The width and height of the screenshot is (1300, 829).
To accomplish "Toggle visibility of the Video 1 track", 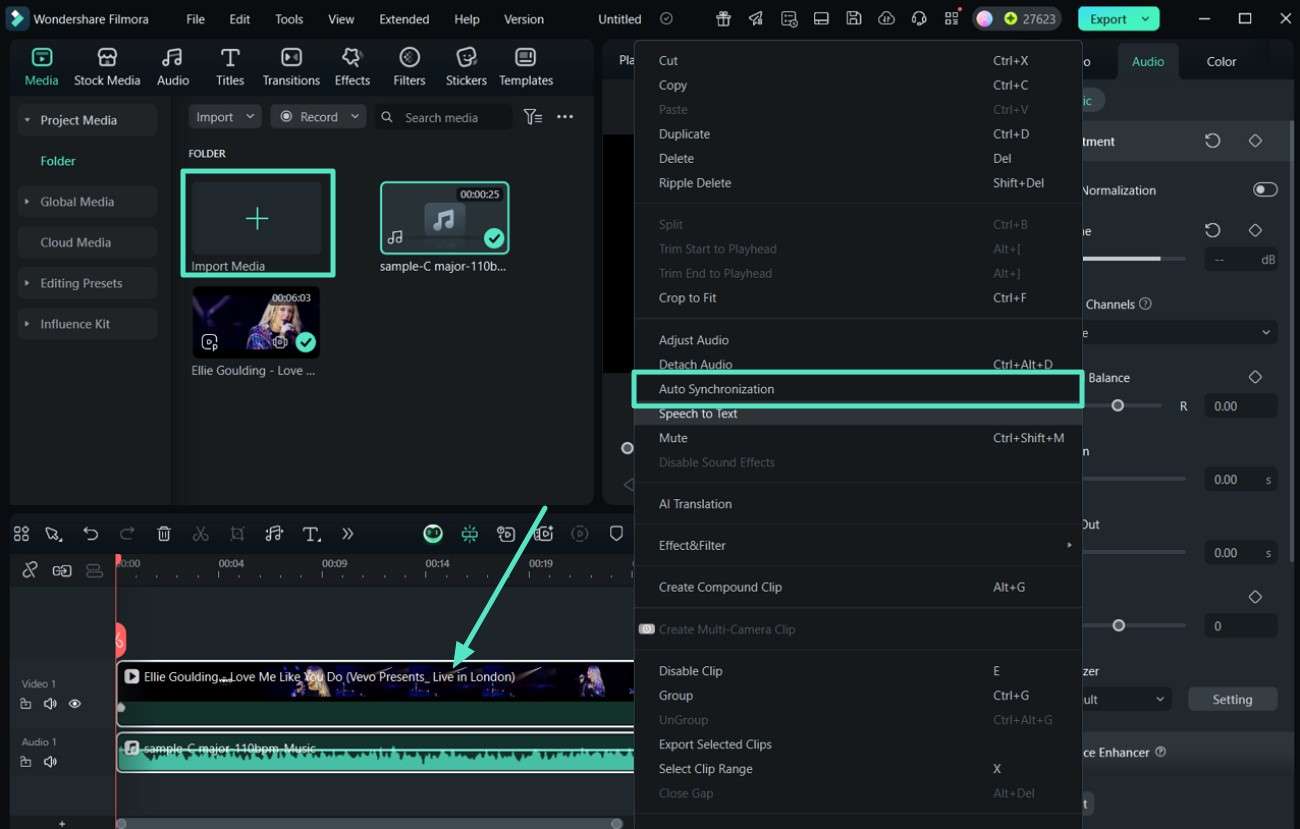I will [x=75, y=704].
